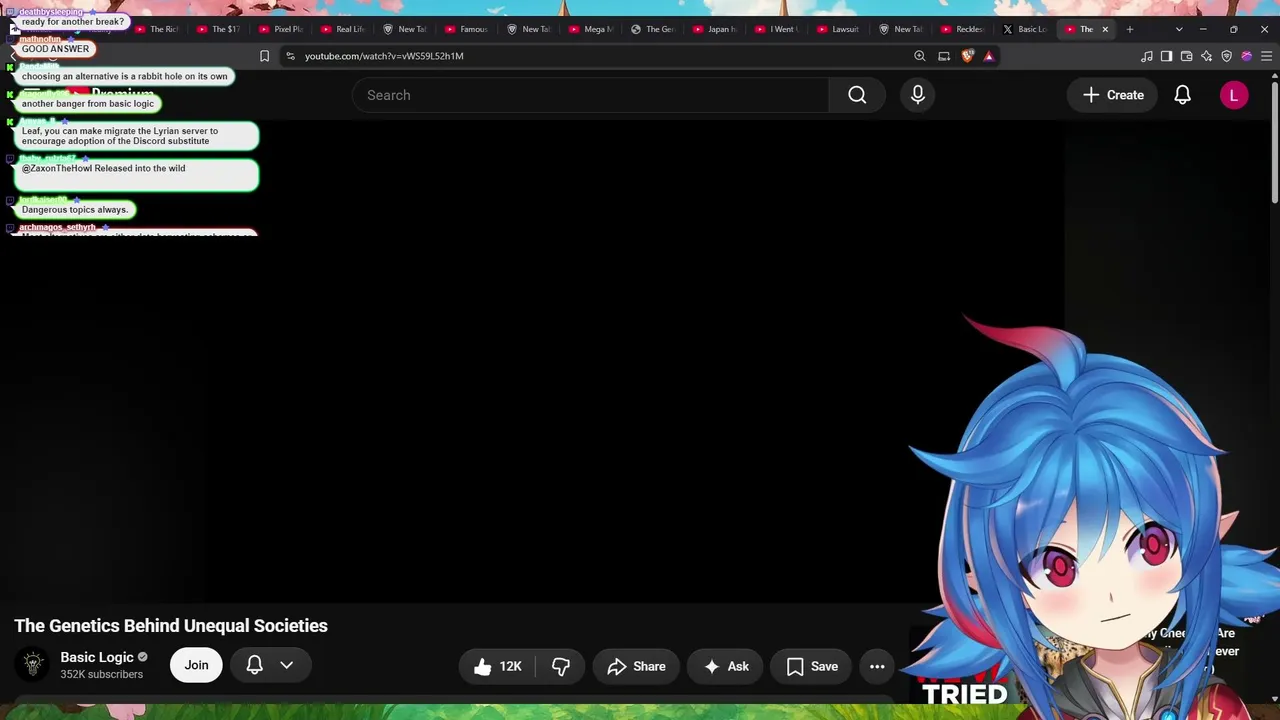Click the Create button
The height and width of the screenshot is (720, 1280).
click(1113, 95)
